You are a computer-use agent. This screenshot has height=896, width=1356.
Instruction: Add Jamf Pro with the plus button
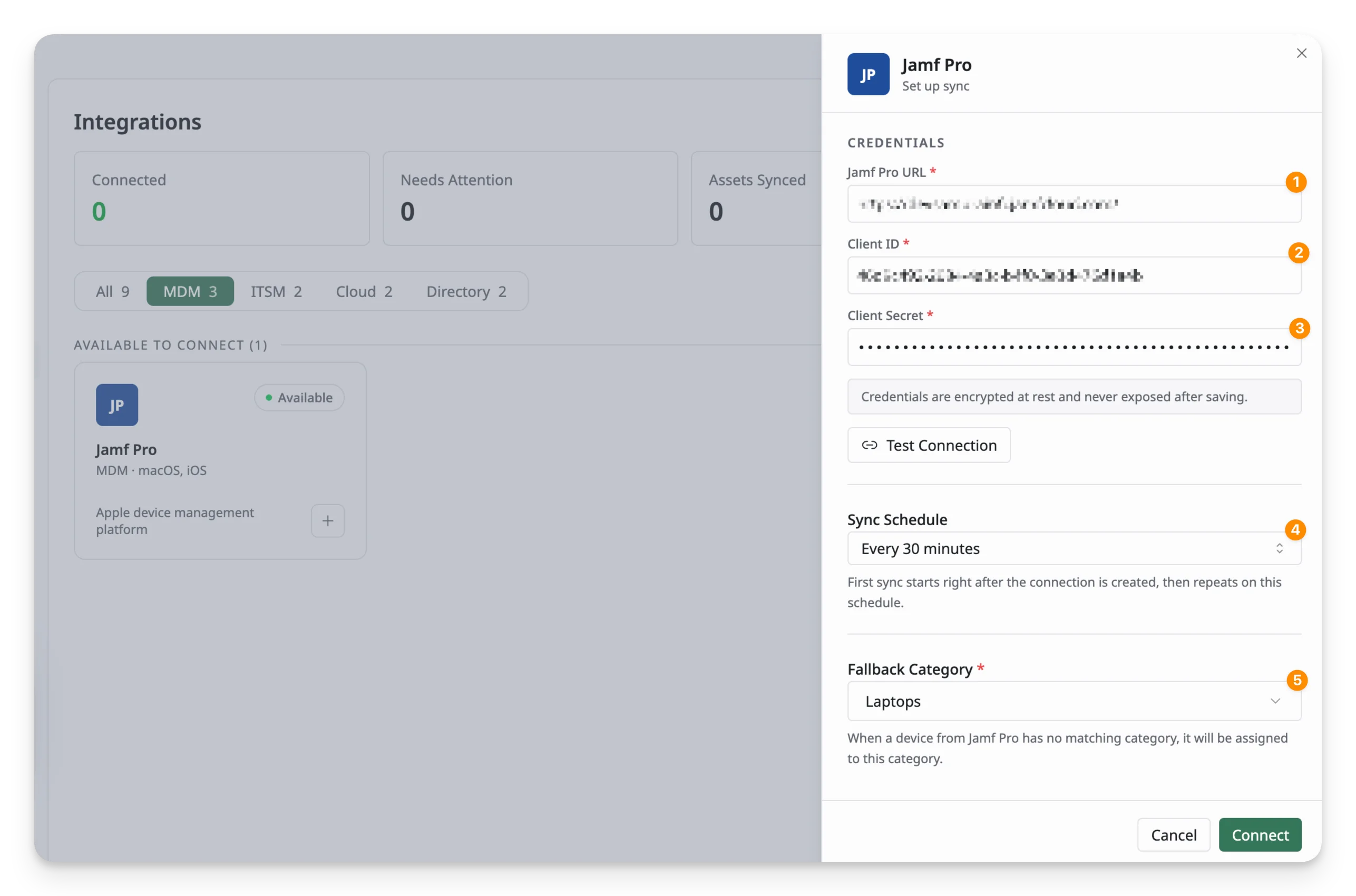(x=328, y=520)
